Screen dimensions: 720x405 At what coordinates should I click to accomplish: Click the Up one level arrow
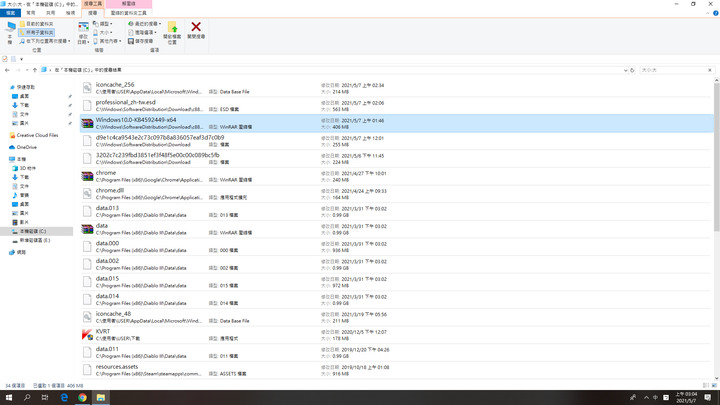click(x=34, y=70)
